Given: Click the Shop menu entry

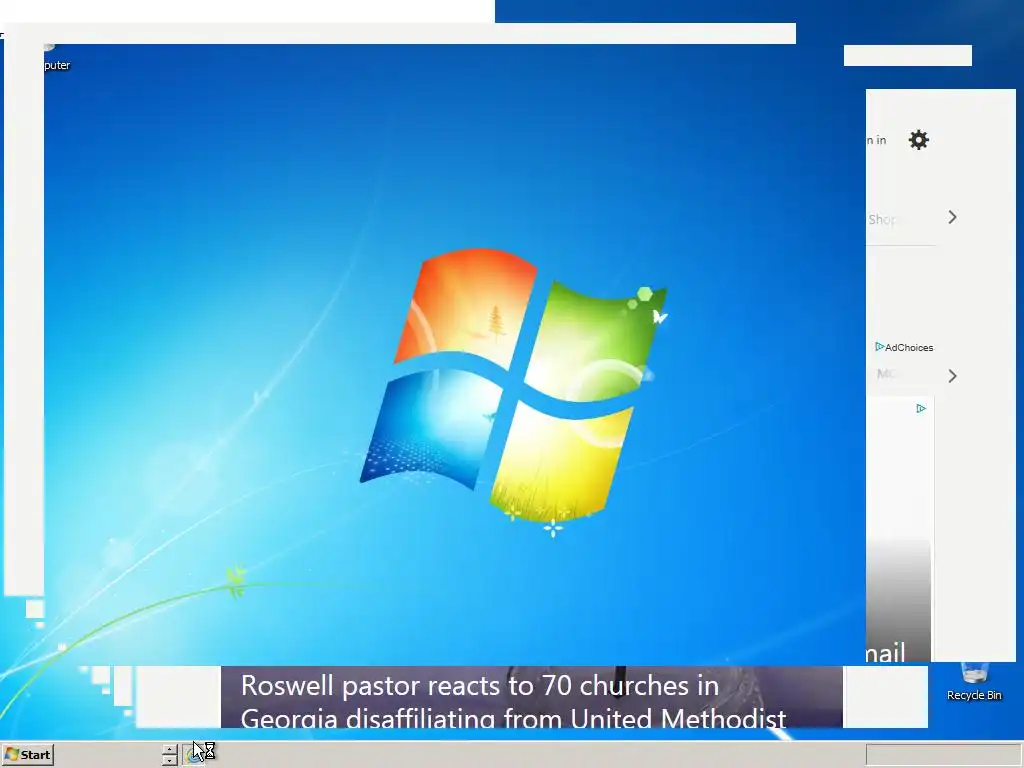Looking at the screenshot, I should point(882,219).
